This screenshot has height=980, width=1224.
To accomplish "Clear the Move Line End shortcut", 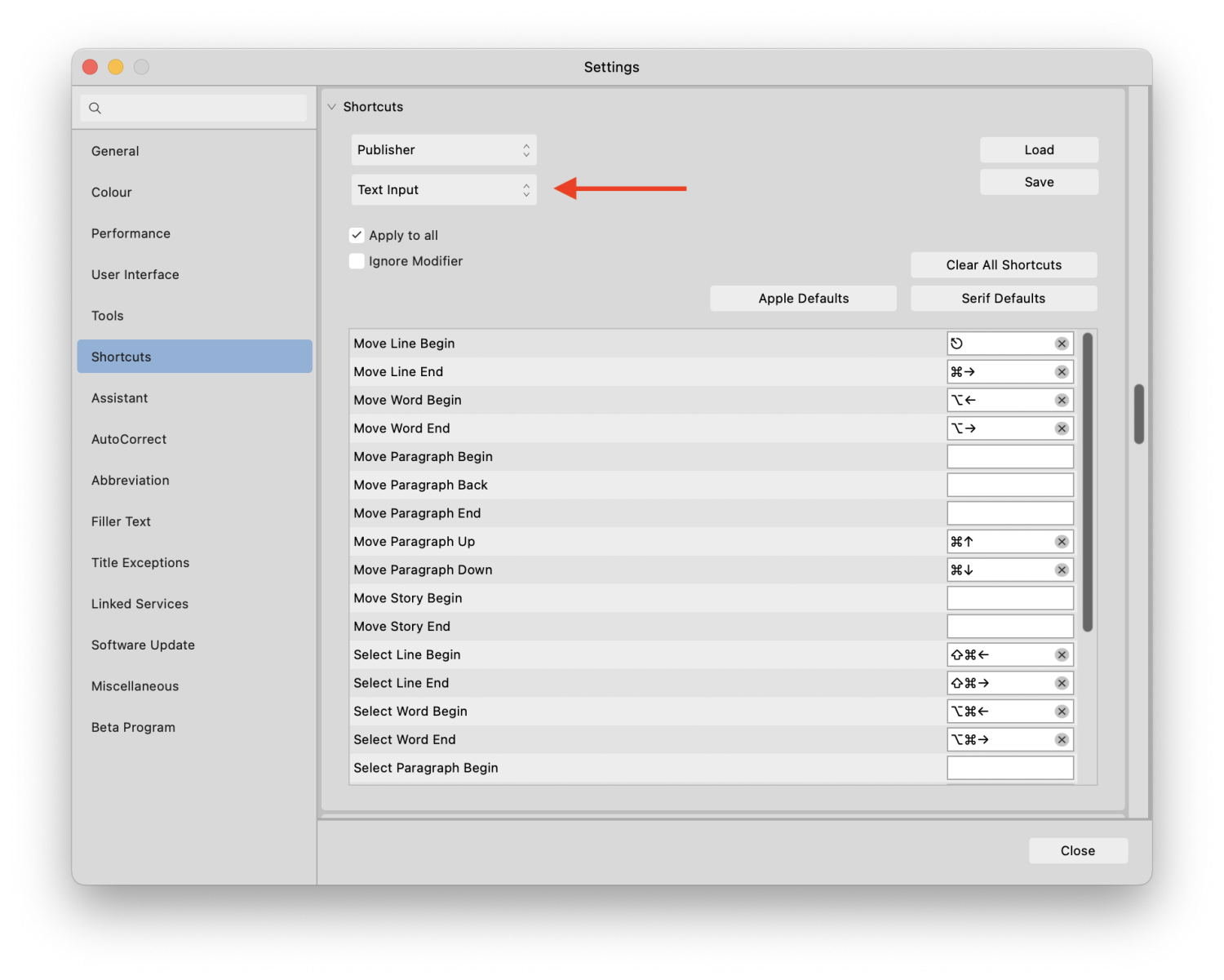I will tap(1062, 372).
